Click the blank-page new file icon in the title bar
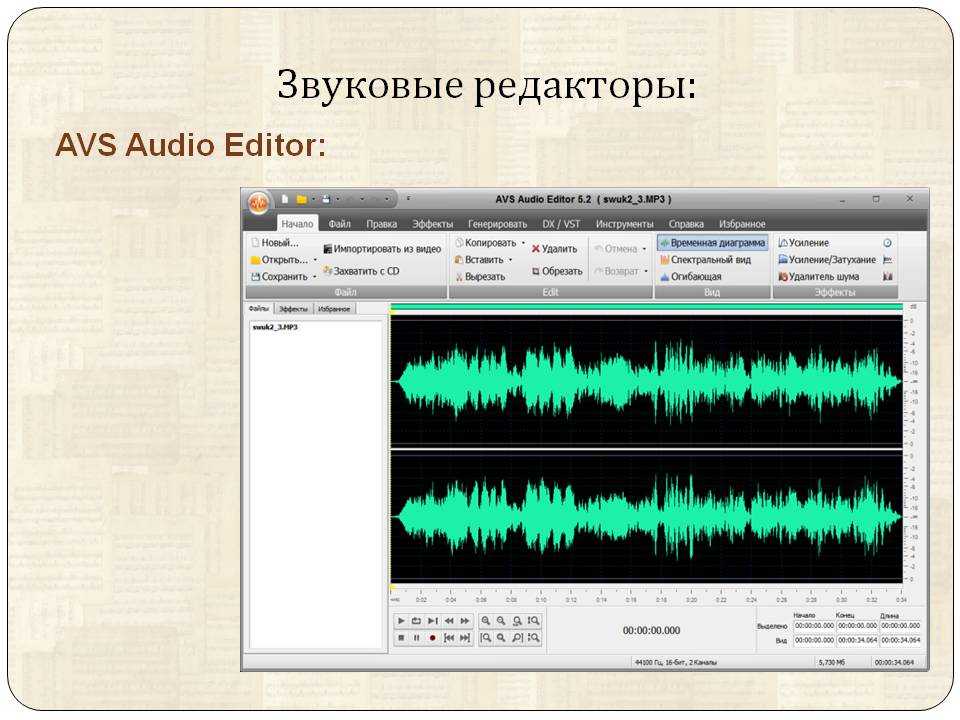 click(x=285, y=199)
